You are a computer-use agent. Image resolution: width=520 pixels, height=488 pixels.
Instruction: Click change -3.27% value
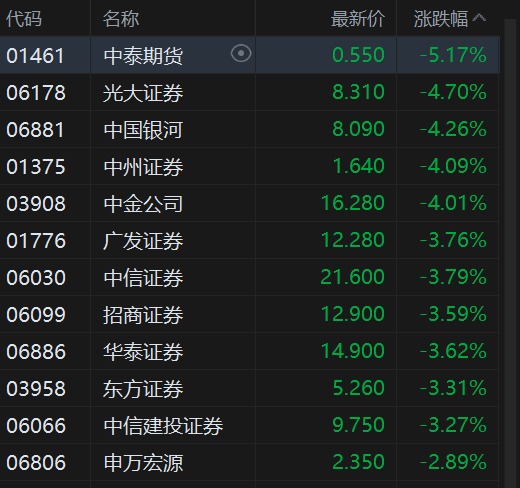click(x=453, y=425)
